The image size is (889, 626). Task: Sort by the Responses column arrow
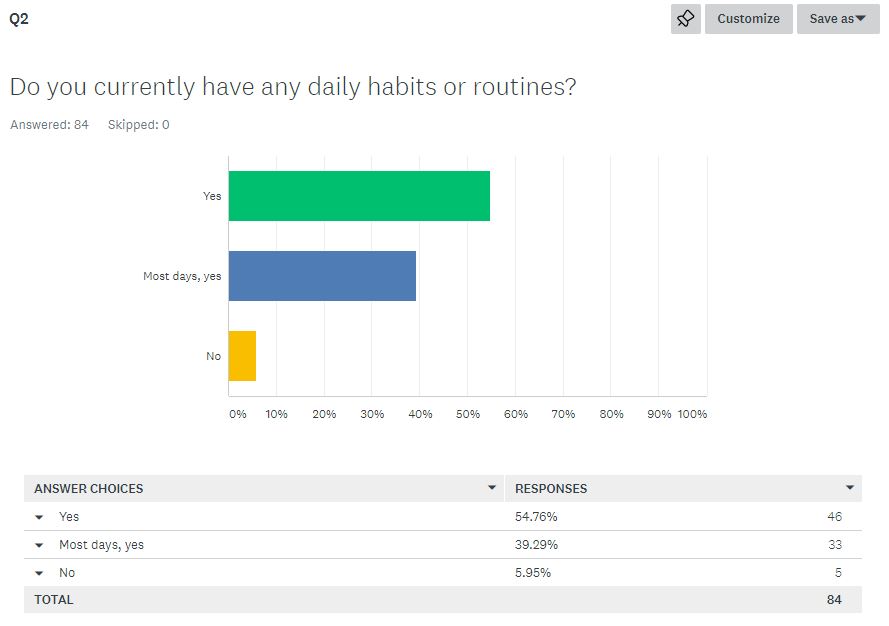850,488
